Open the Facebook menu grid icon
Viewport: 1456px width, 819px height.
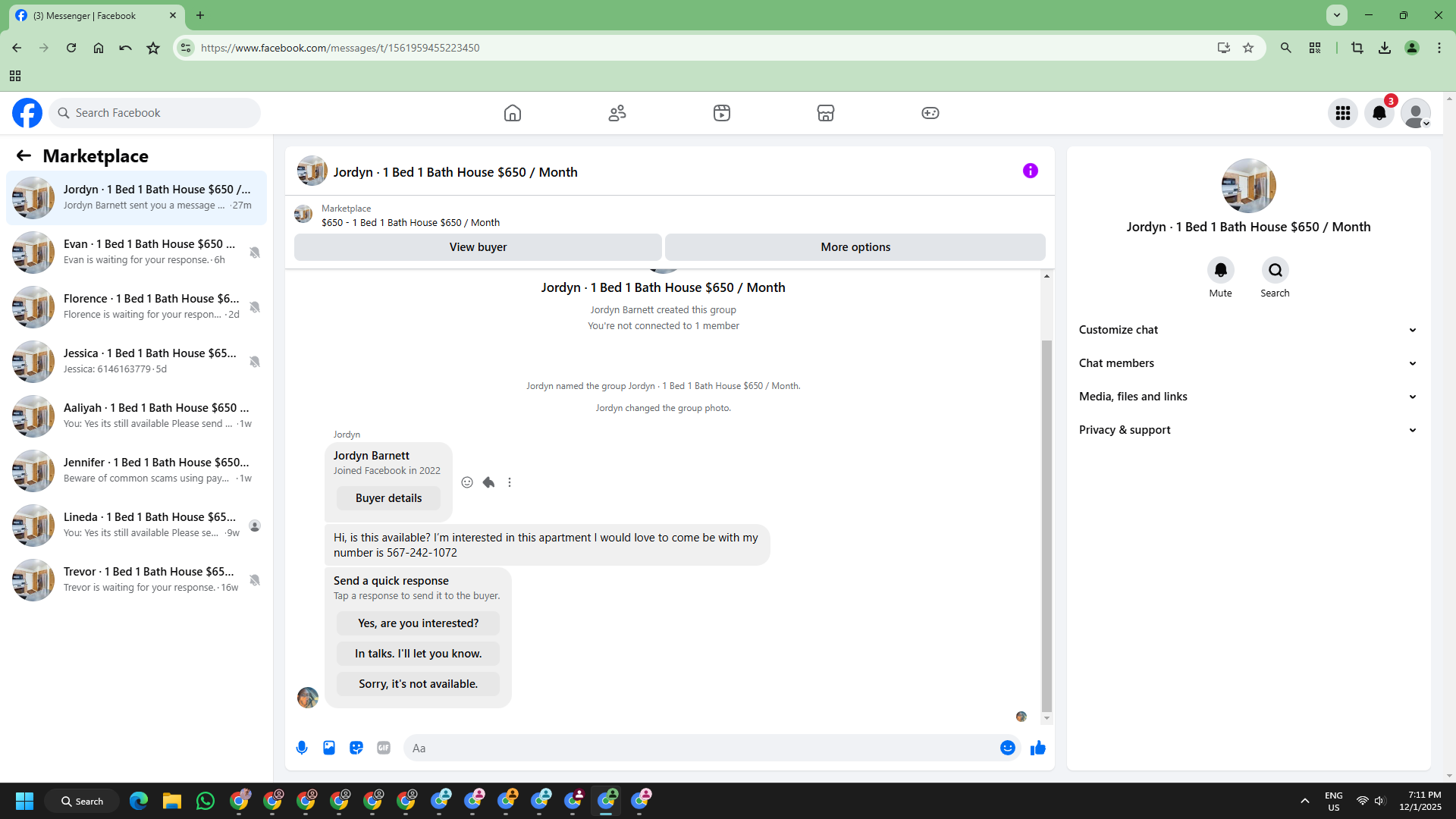[1343, 113]
